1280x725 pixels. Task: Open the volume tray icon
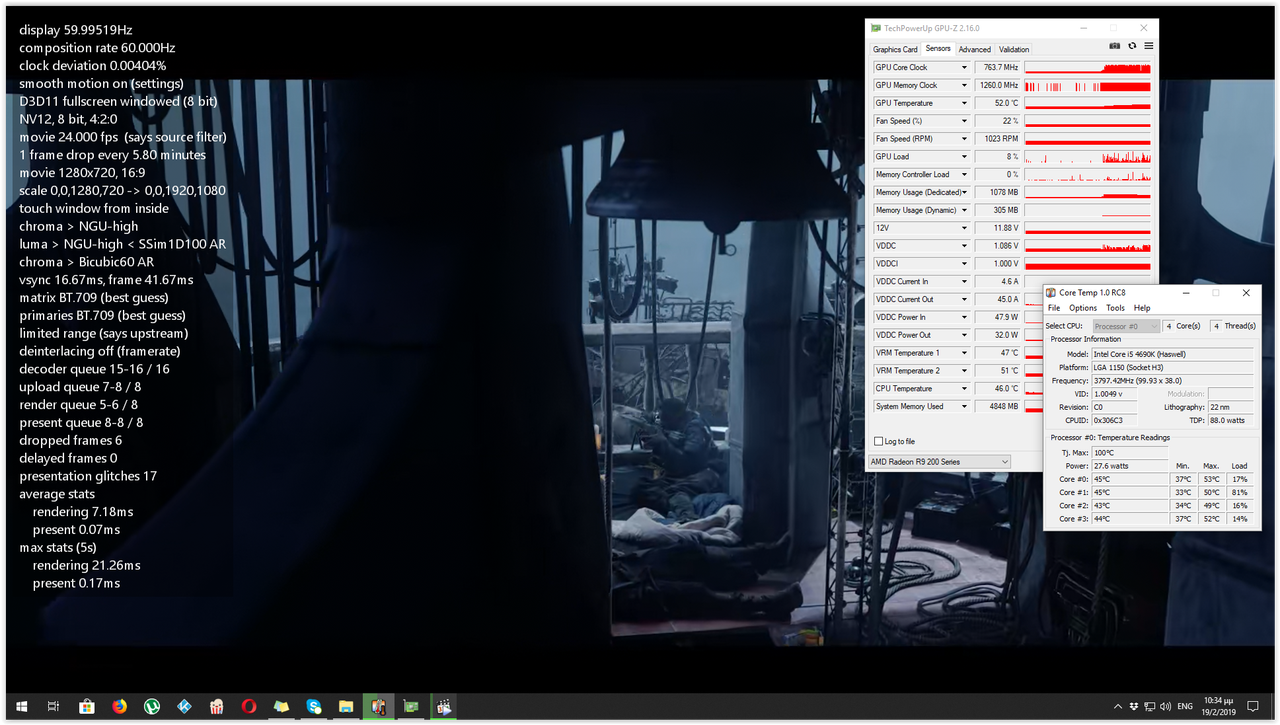(x=1166, y=706)
